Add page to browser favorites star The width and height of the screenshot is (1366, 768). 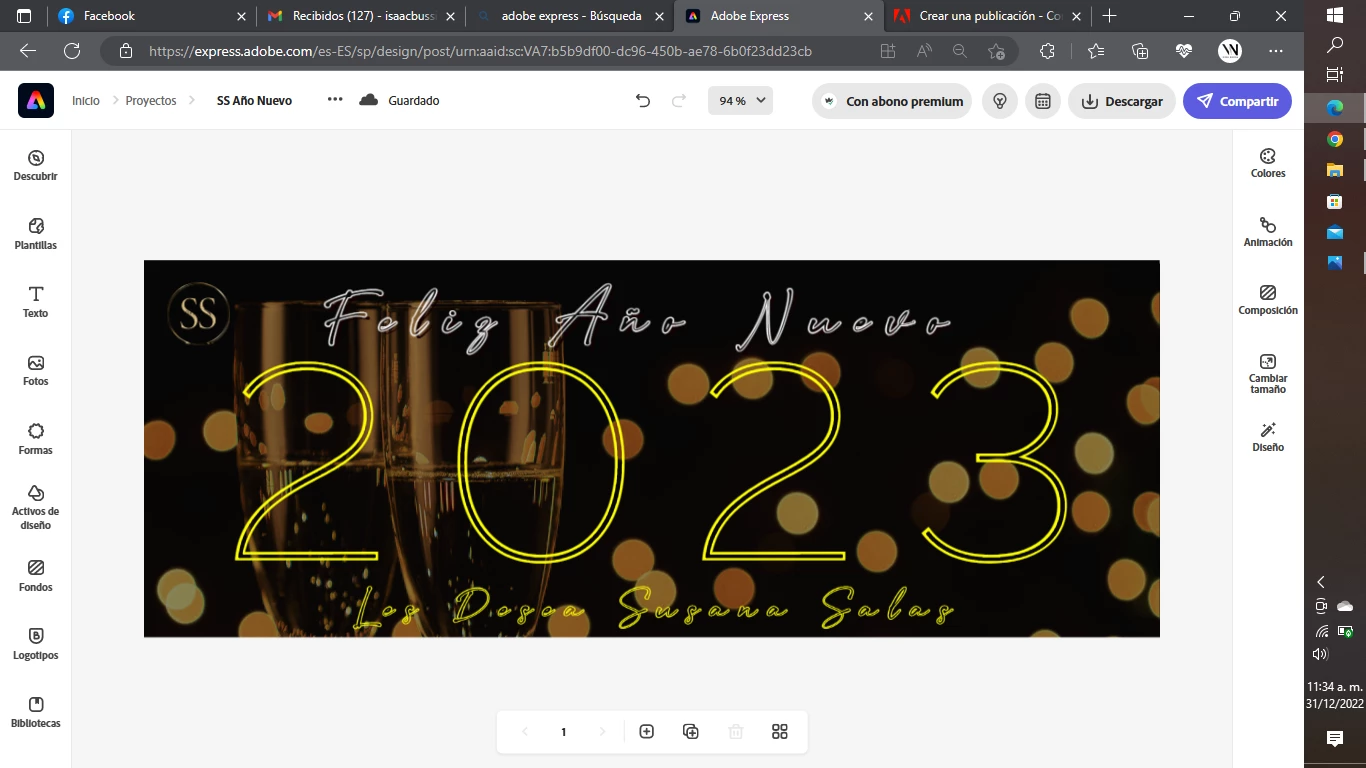(996, 51)
